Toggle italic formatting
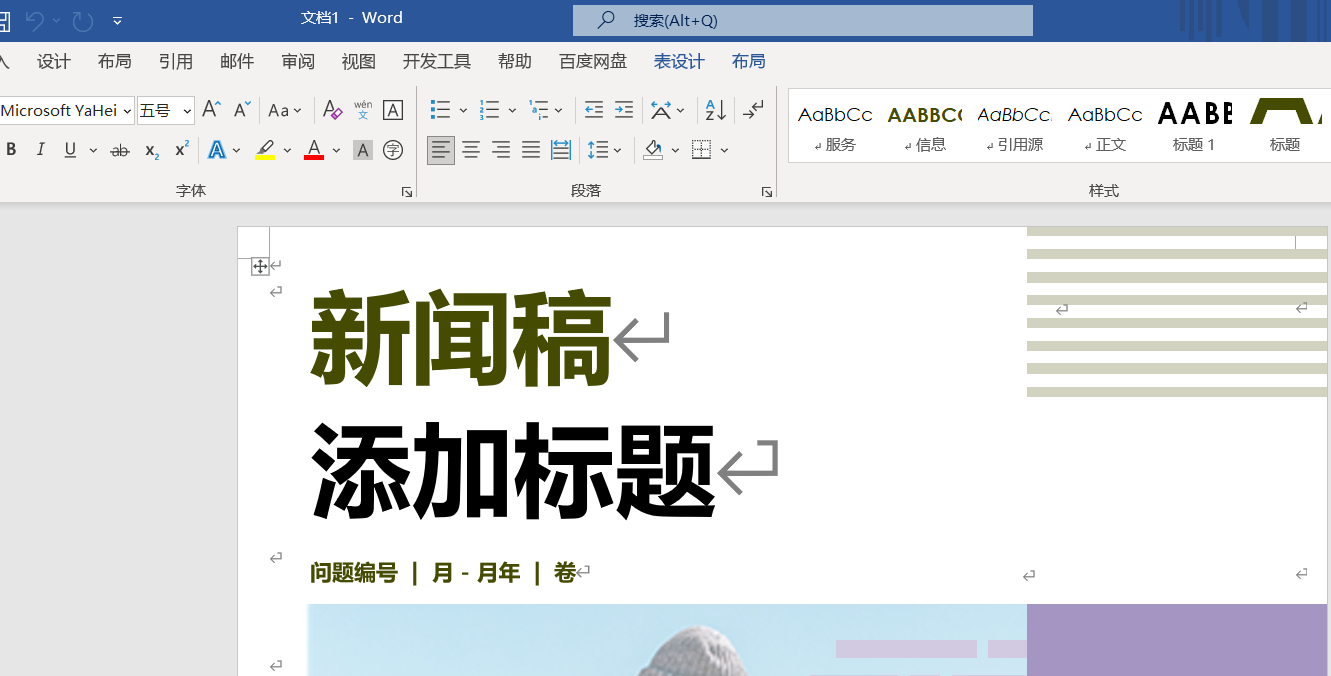The image size is (1331, 676). pos(41,150)
